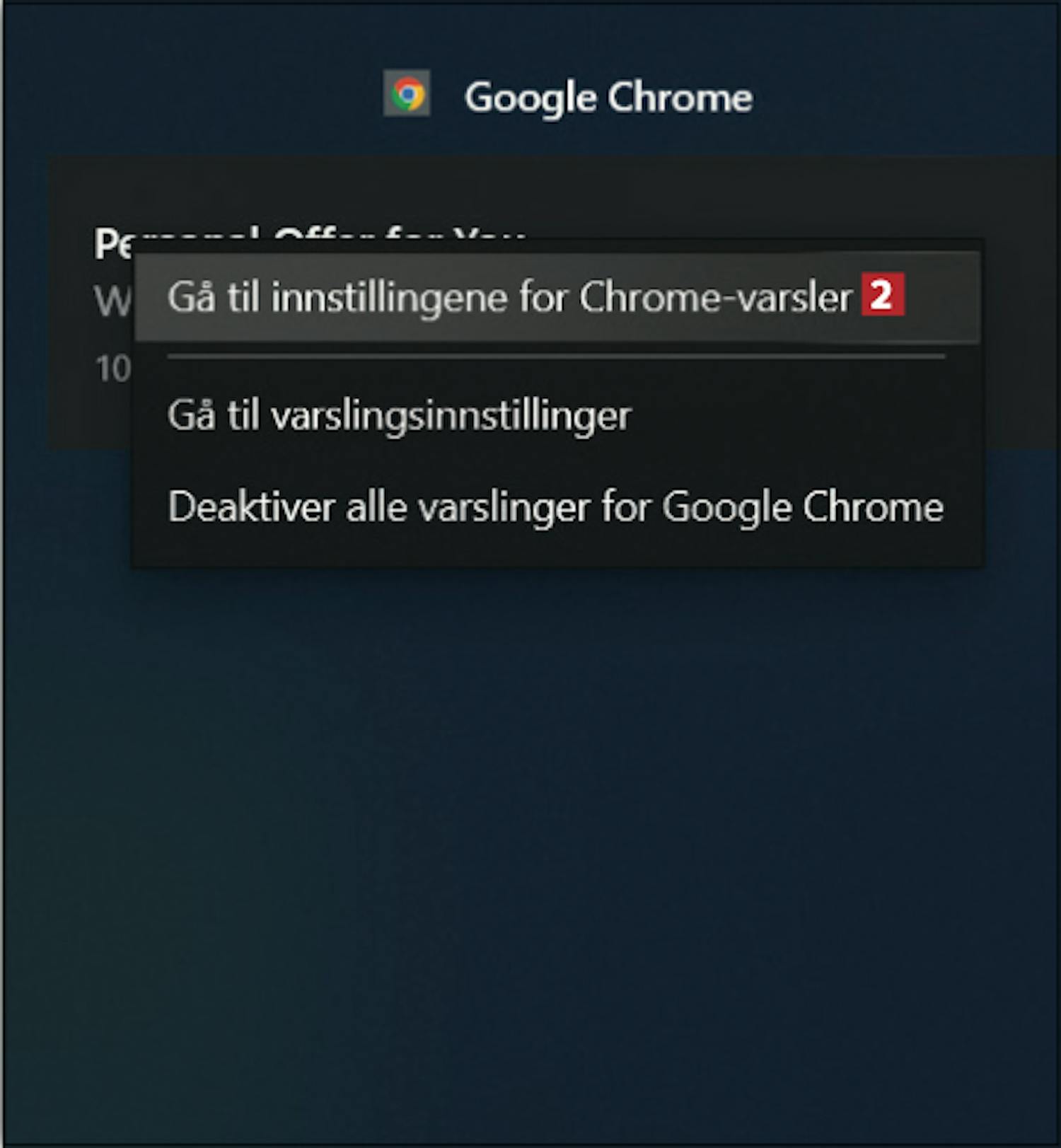Image resolution: width=1061 pixels, height=1148 pixels.
Task: Click the Google Chrome header title
Action: pyautogui.click(x=608, y=97)
